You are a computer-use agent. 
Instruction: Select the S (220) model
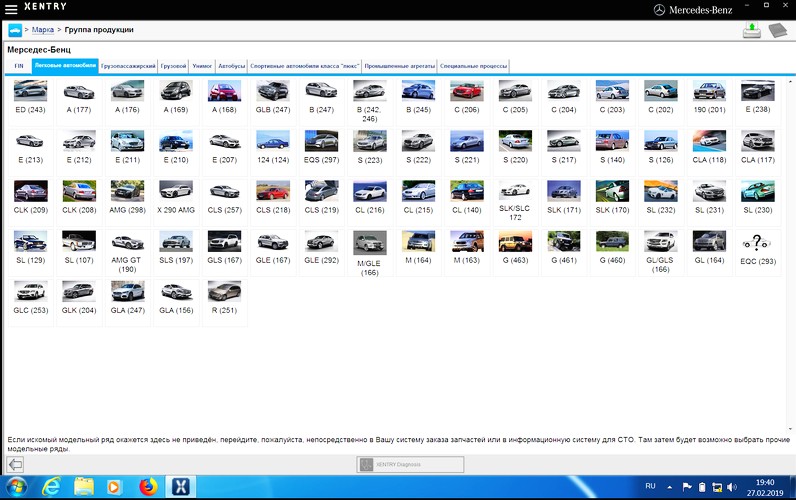(515, 150)
